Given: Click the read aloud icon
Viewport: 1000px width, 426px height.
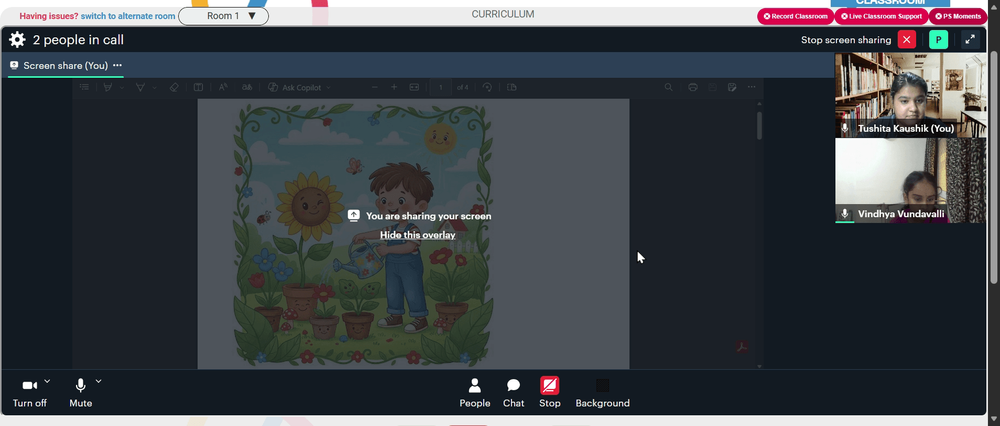Looking at the screenshot, I should coord(223,87).
